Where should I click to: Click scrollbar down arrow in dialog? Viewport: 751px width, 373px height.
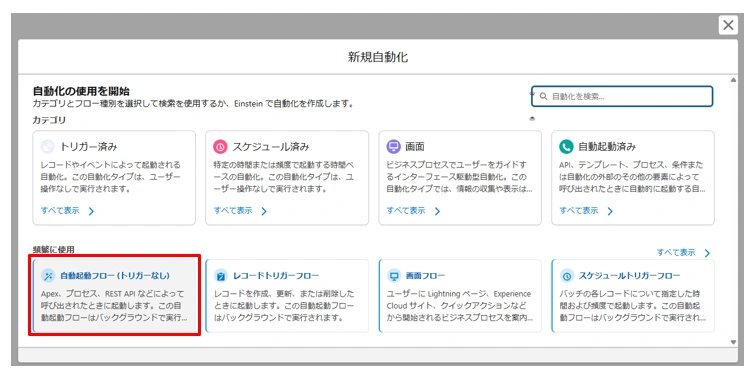point(733,342)
